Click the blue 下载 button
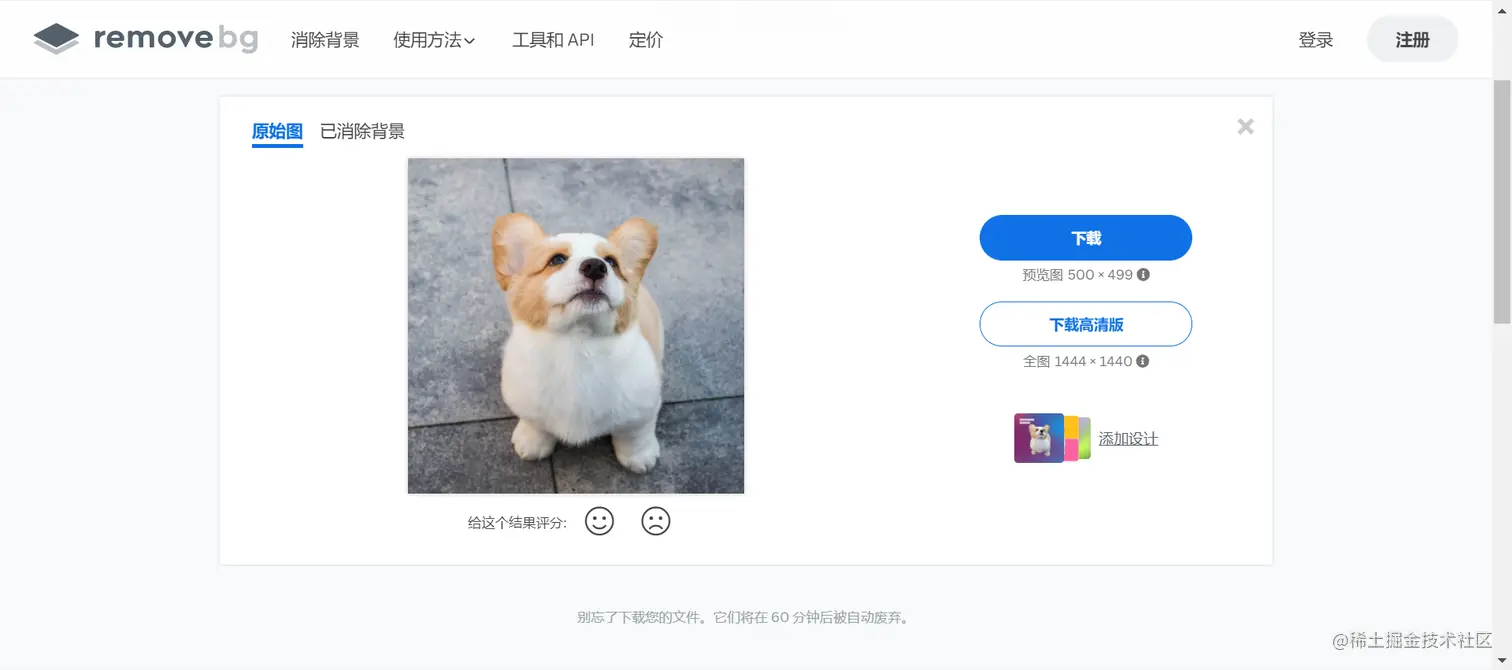Viewport: 1512px width, 670px height. pos(1086,238)
